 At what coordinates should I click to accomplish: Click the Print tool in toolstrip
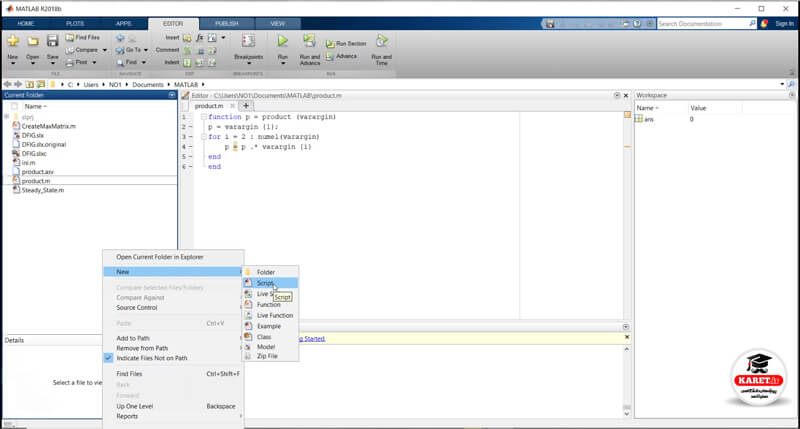click(x=77, y=62)
